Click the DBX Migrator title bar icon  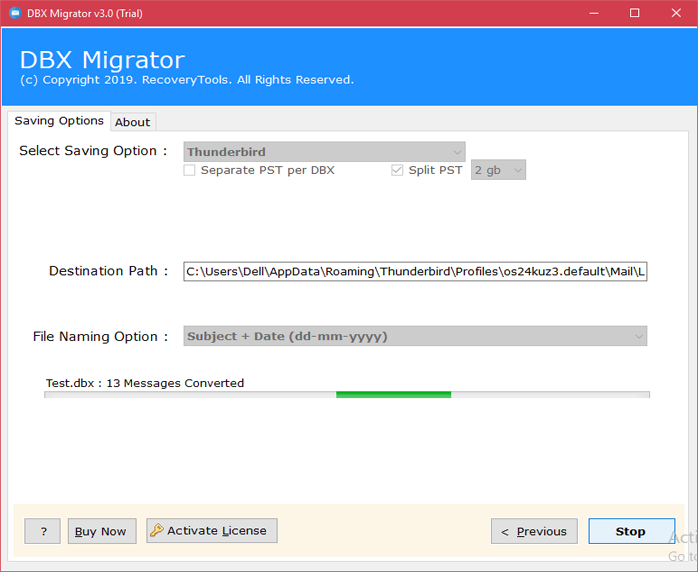[15, 13]
